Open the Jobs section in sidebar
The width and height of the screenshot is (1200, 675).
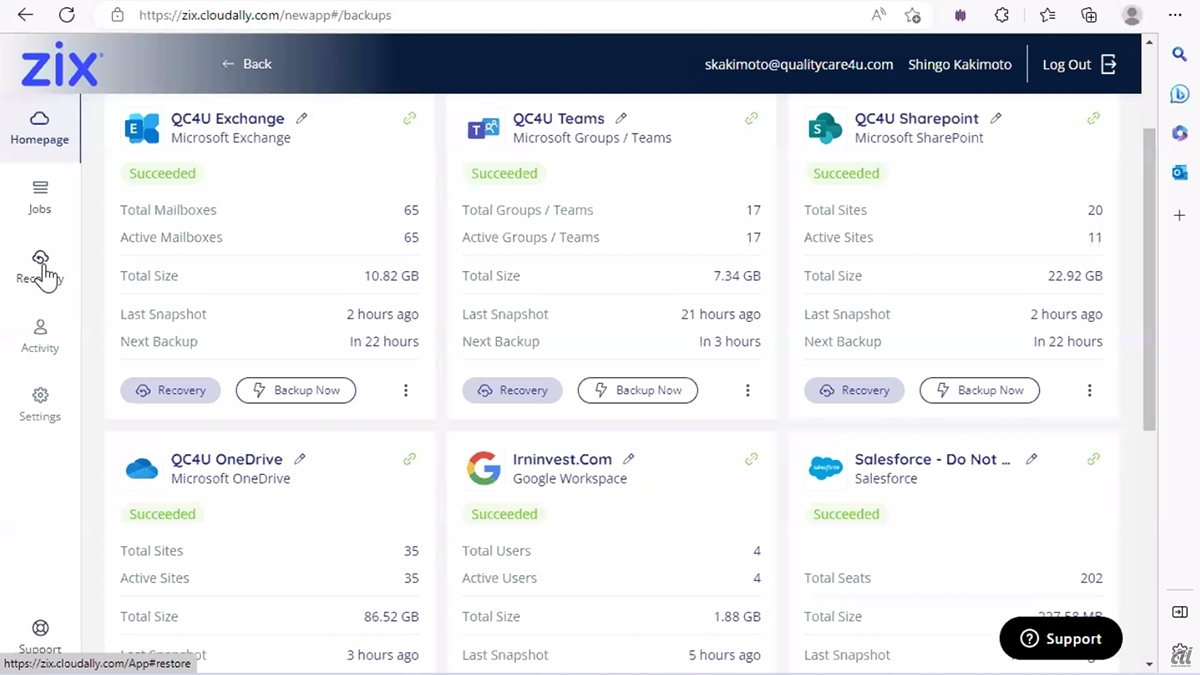40,197
